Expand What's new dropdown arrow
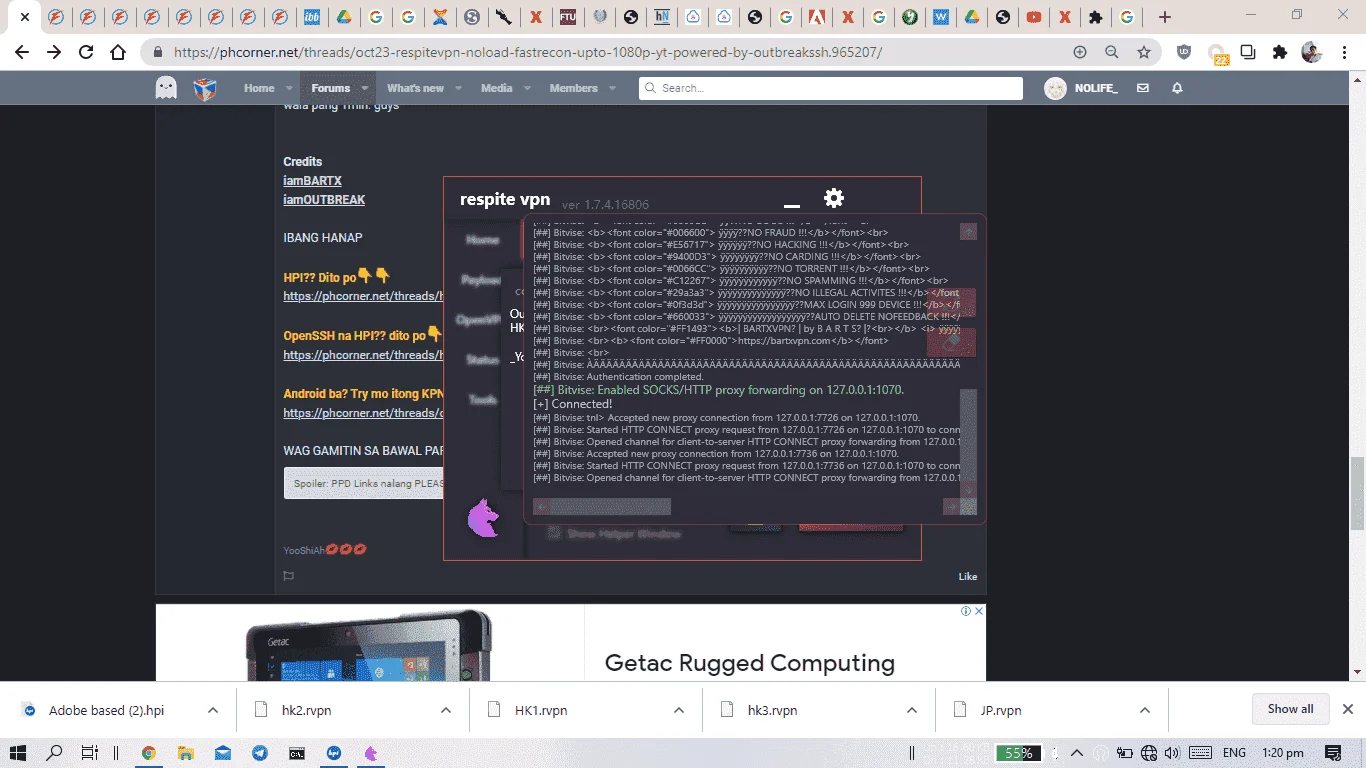 458,88
